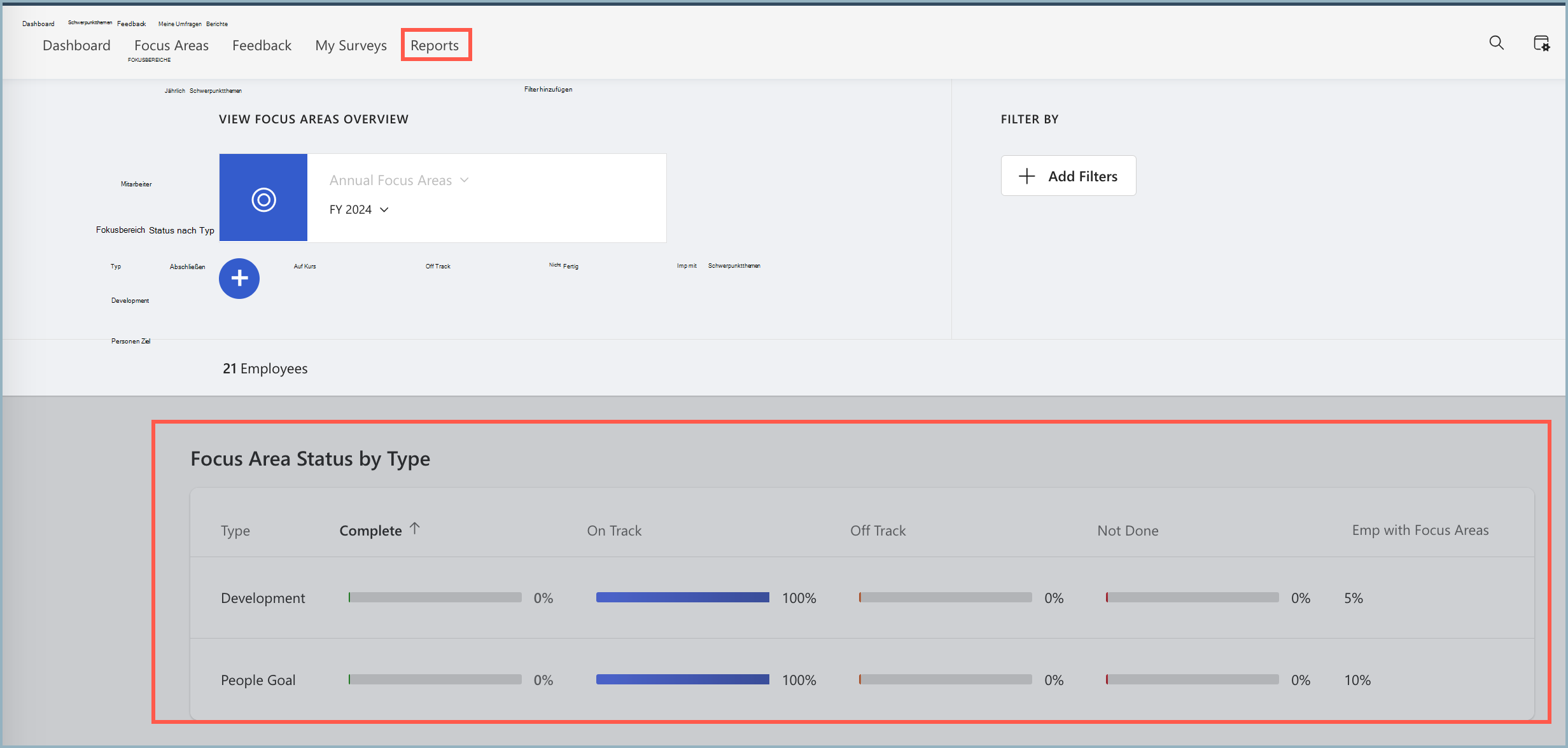Click the Add Filters button
This screenshot has height=748, width=1568.
(1069, 176)
